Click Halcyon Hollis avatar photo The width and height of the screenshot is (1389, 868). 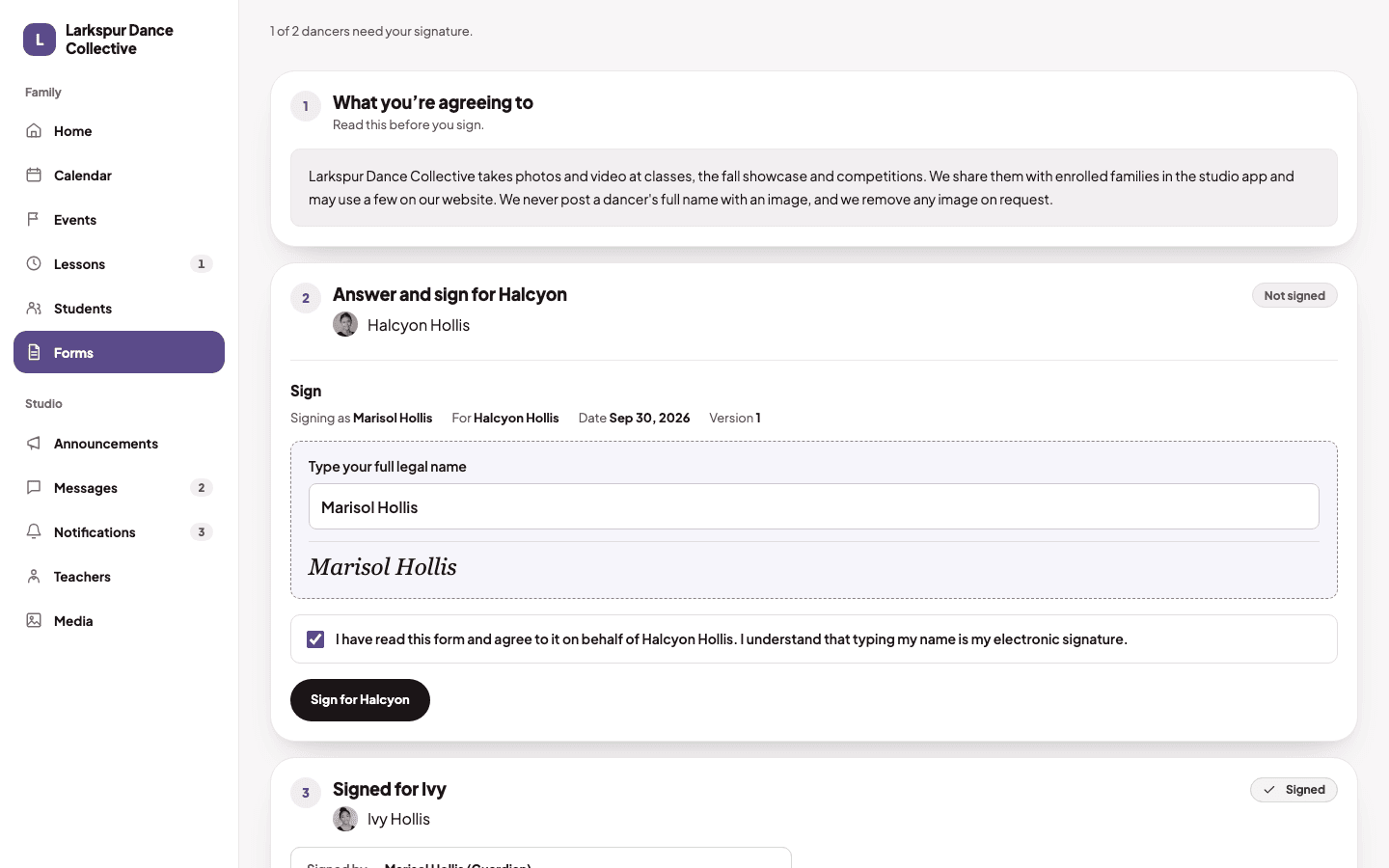point(345,325)
